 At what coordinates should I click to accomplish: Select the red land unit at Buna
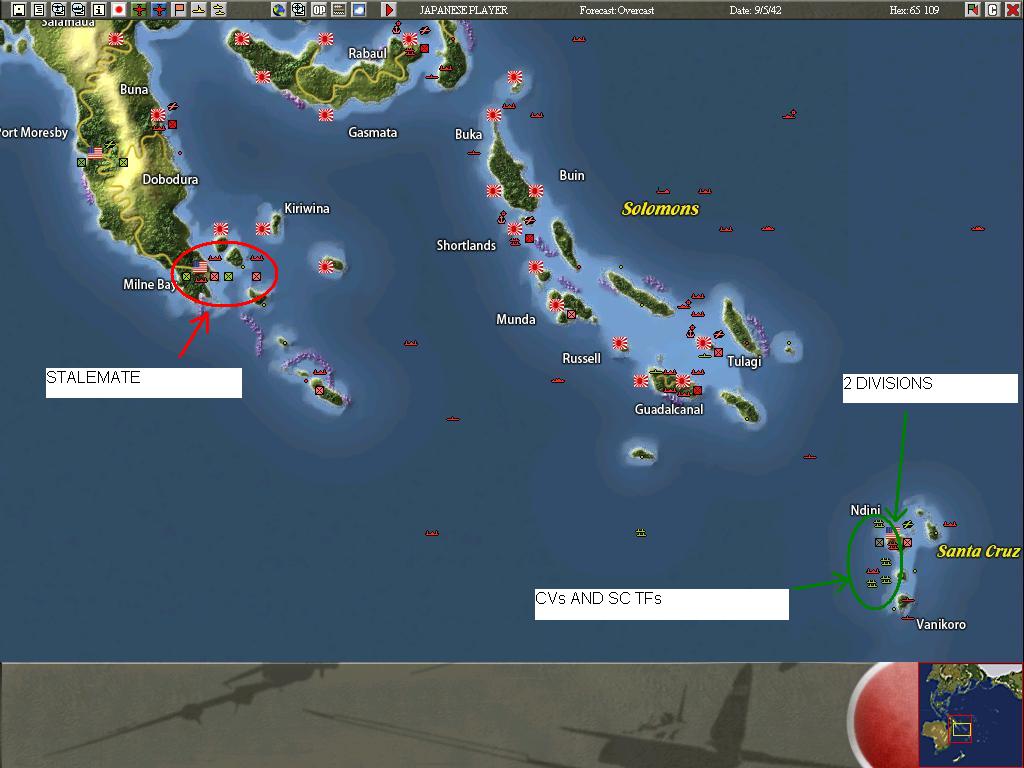172,124
